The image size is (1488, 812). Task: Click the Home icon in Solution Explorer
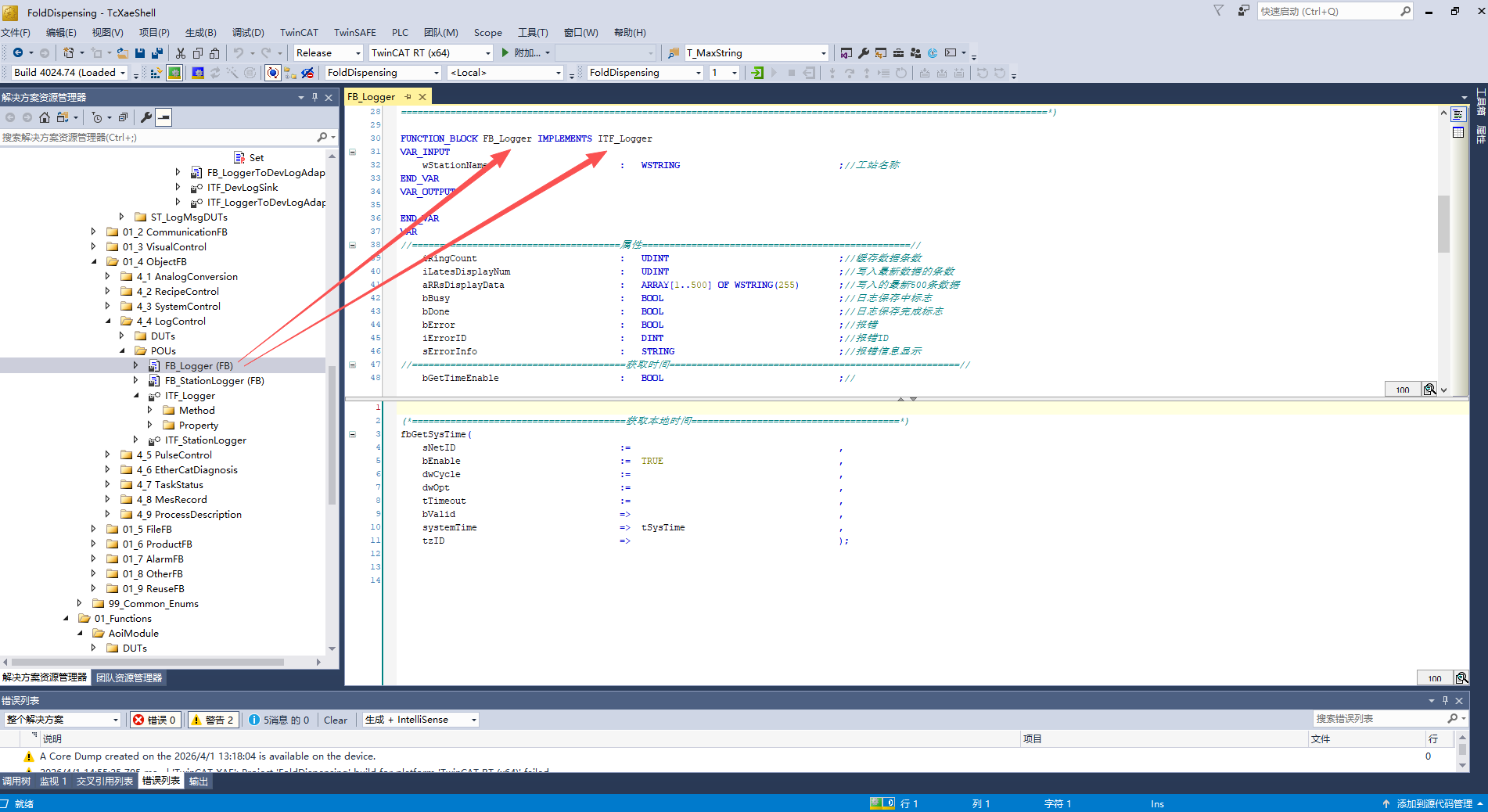(x=45, y=117)
